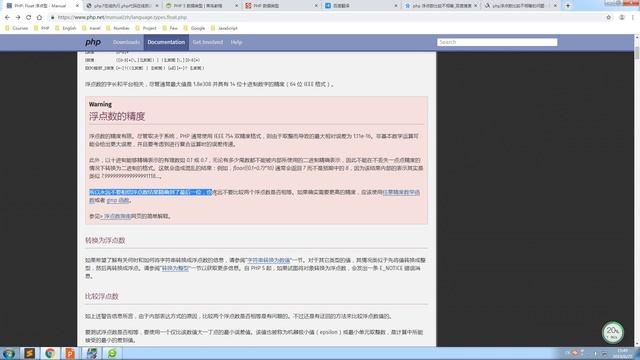
Task: Click the php.net Search field
Action: 497,42
